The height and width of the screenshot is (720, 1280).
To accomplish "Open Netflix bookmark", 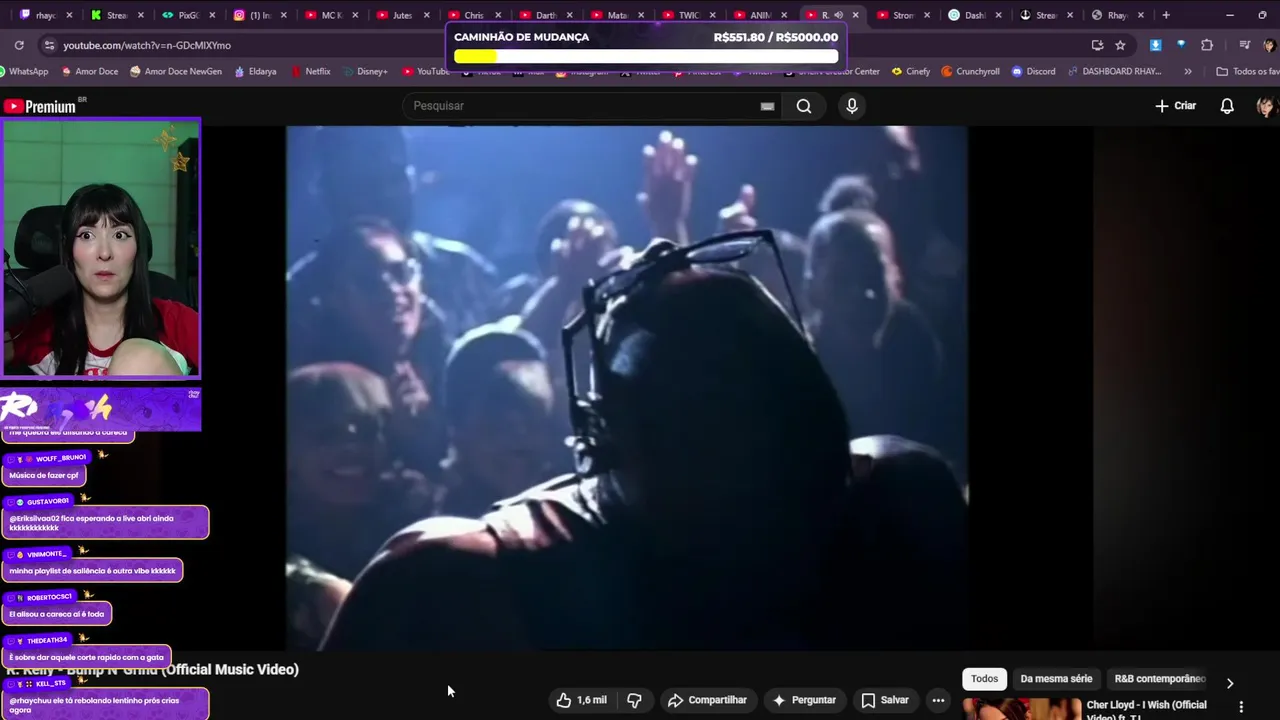I will (311, 71).
